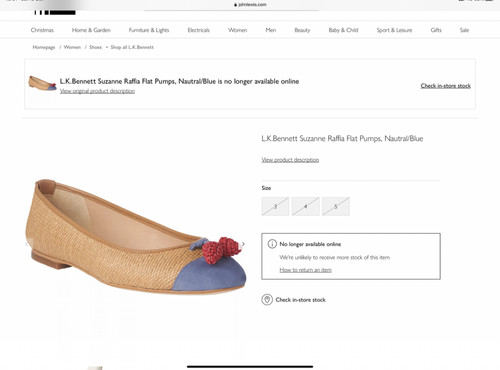Go to Homepage breadcrumb
Viewport: 500px width, 370px height.
tap(44, 47)
